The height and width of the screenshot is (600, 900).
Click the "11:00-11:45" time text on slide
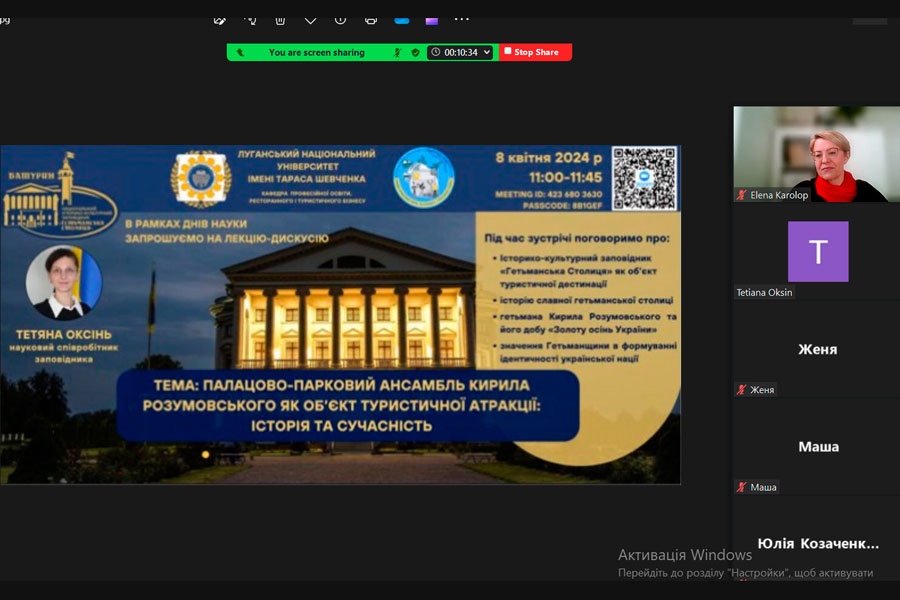pos(565,177)
